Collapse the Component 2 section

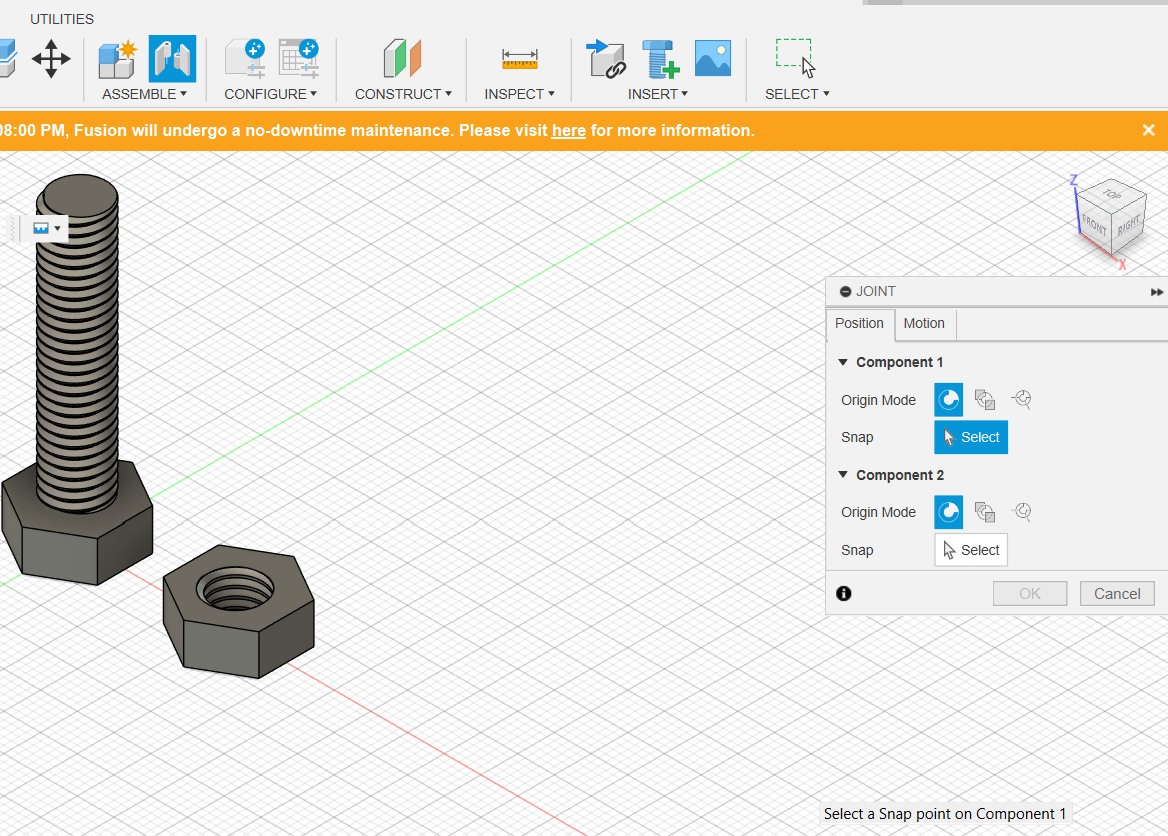843,475
